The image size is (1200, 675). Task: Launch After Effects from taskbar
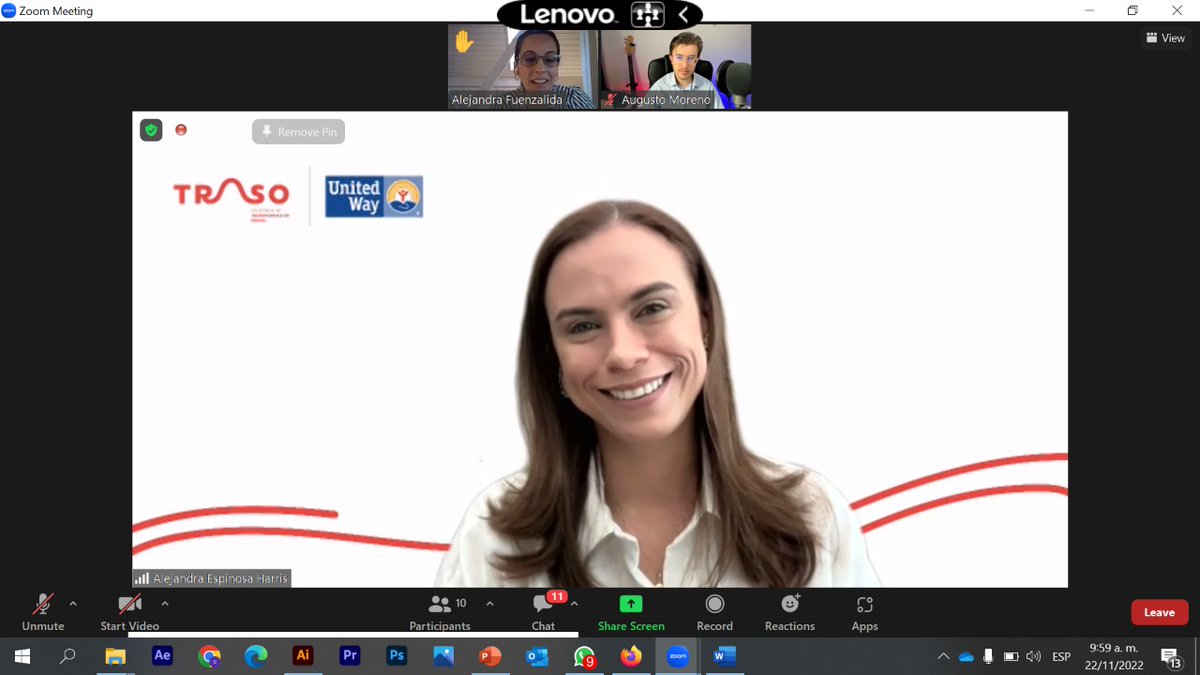pyautogui.click(x=162, y=656)
